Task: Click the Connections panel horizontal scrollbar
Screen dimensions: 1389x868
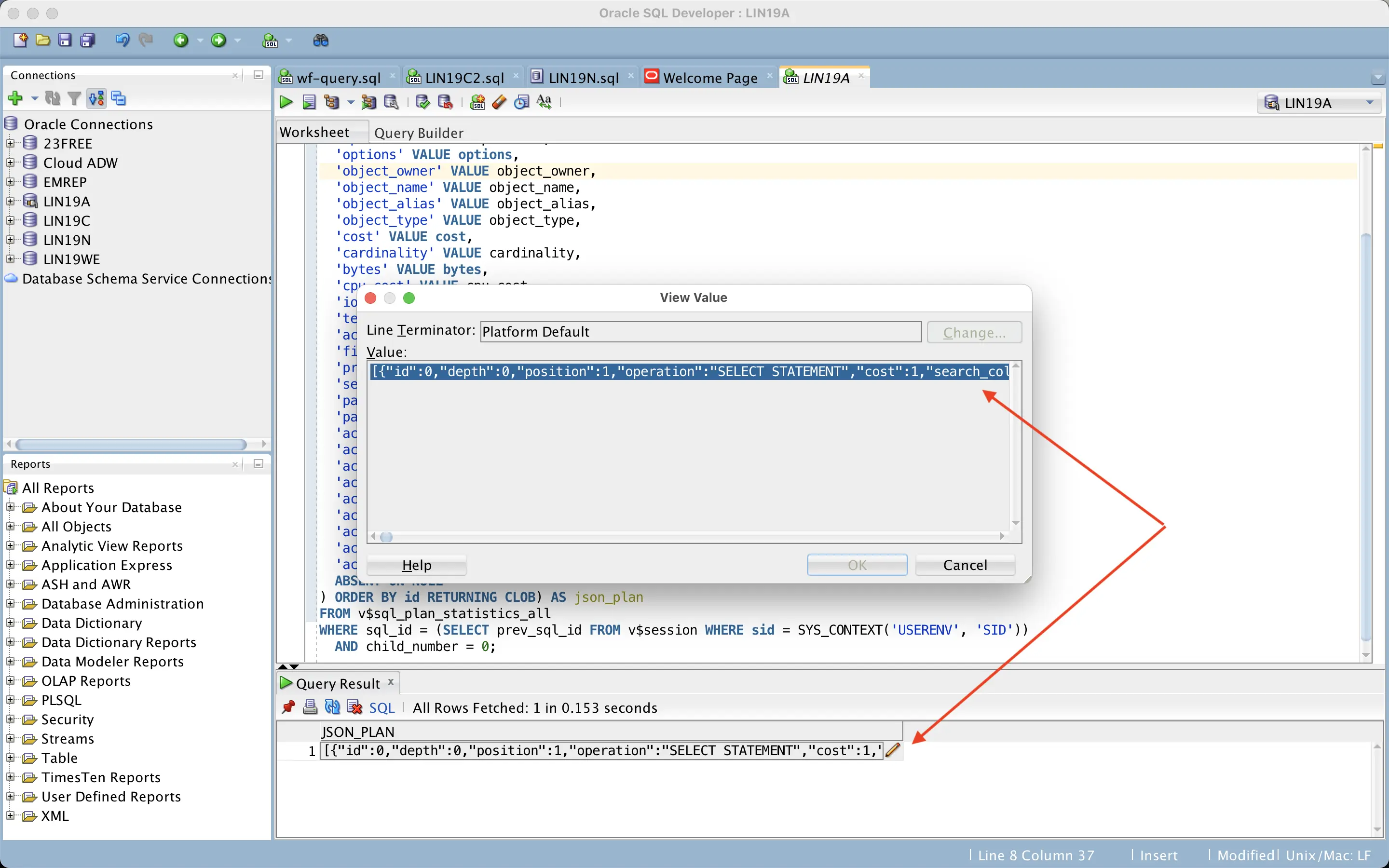Action: (x=131, y=444)
